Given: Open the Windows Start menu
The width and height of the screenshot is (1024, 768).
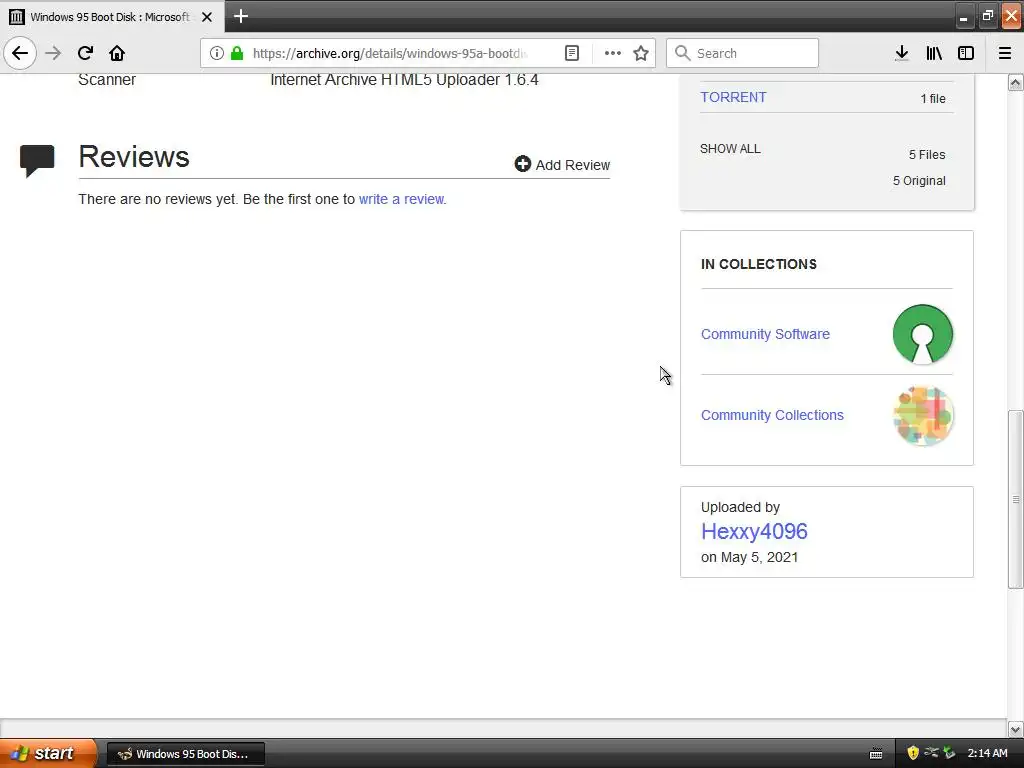Looking at the screenshot, I should coord(48,753).
